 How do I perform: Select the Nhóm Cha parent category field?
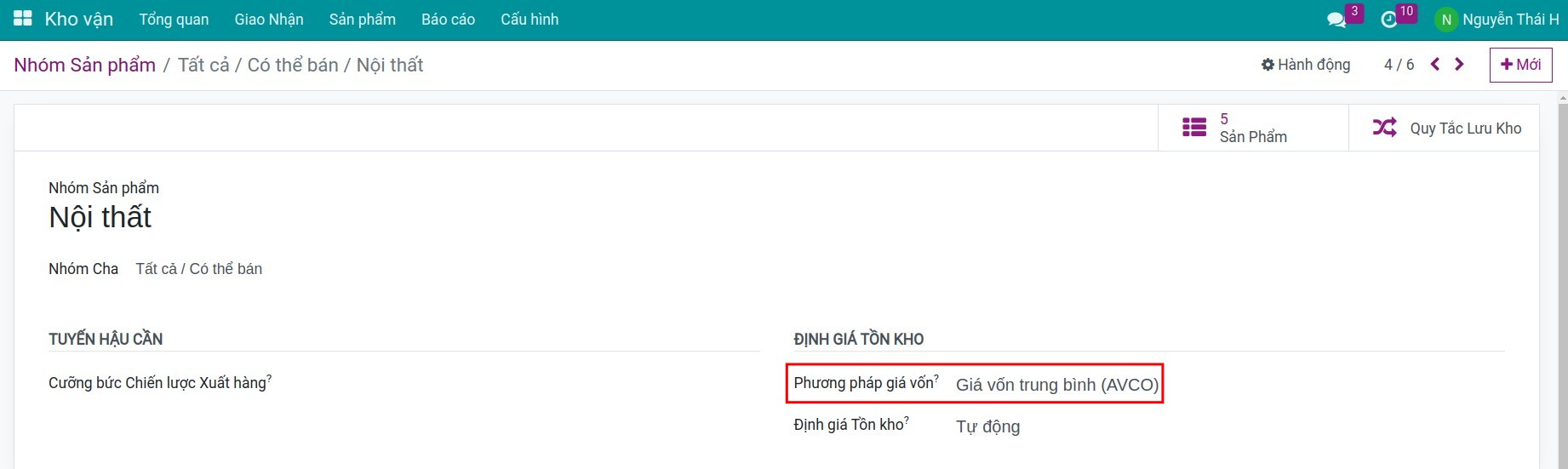coord(198,269)
